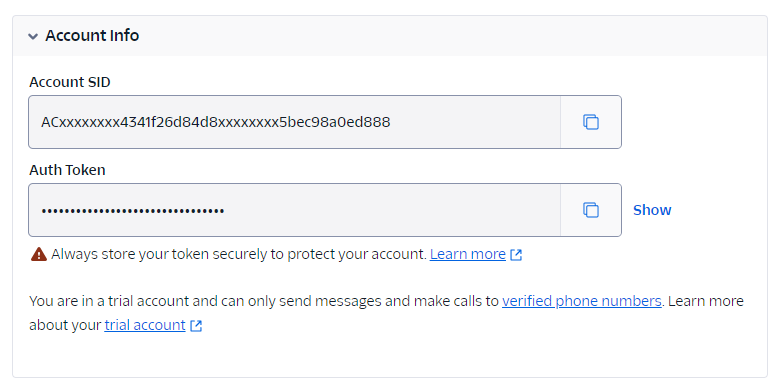The width and height of the screenshot is (772, 388).
Task: Show the hidden Auth Token
Action: (652, 210)
